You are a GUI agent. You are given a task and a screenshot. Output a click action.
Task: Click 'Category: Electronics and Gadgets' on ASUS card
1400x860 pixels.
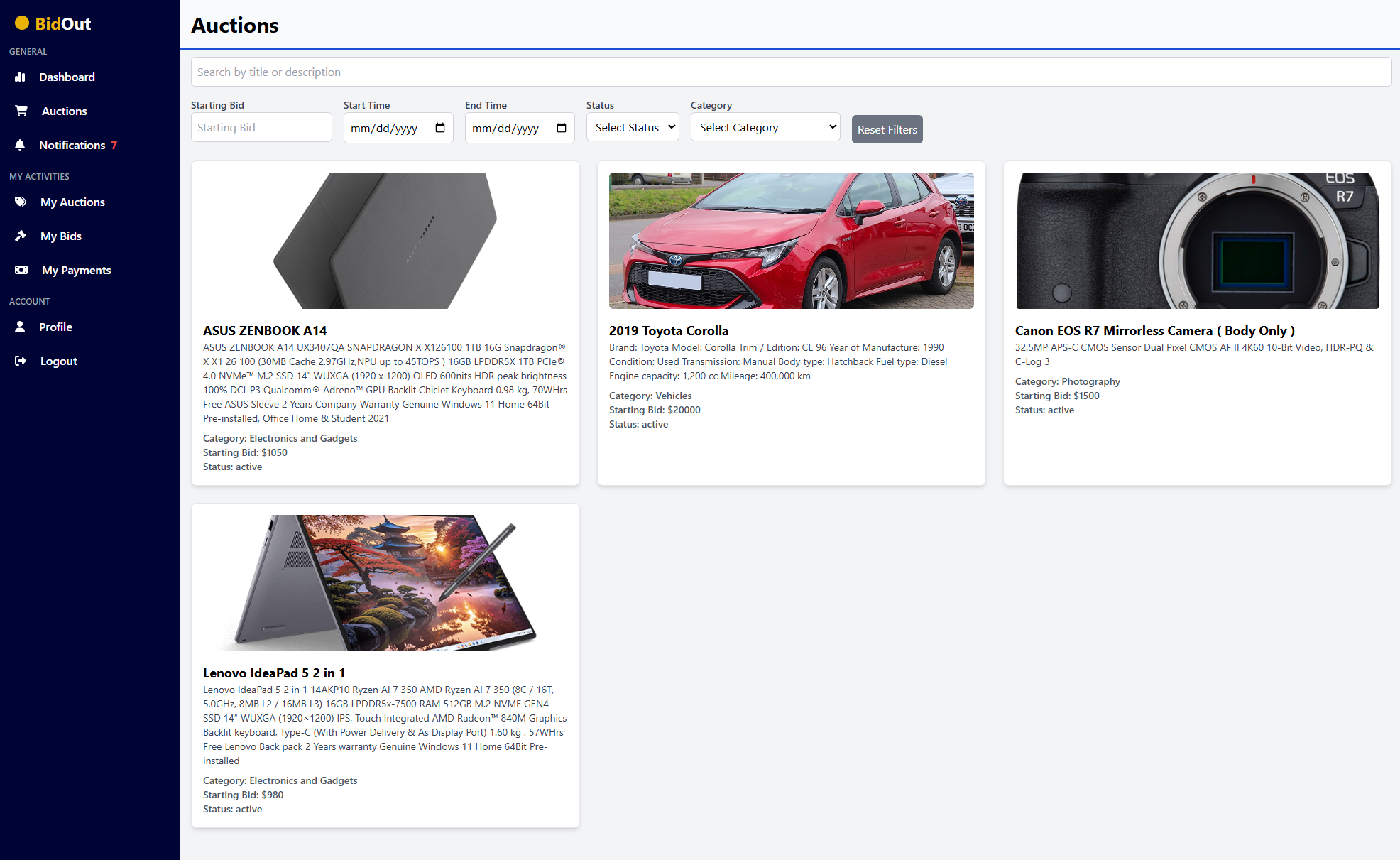tap(280, 438)
